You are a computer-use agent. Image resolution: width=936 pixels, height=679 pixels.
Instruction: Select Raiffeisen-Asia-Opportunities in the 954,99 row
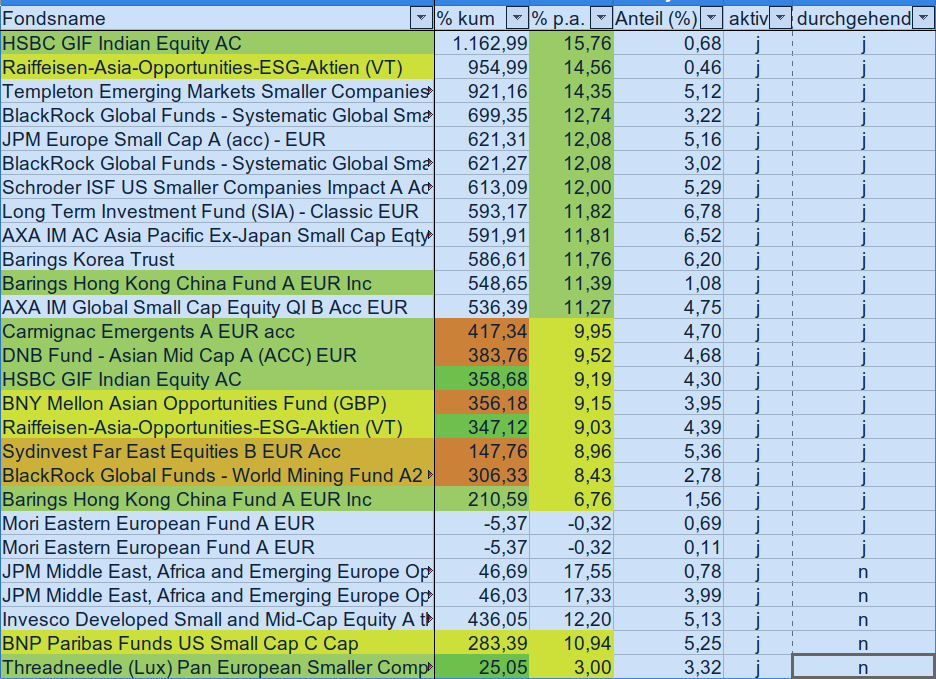click(217, 67)
